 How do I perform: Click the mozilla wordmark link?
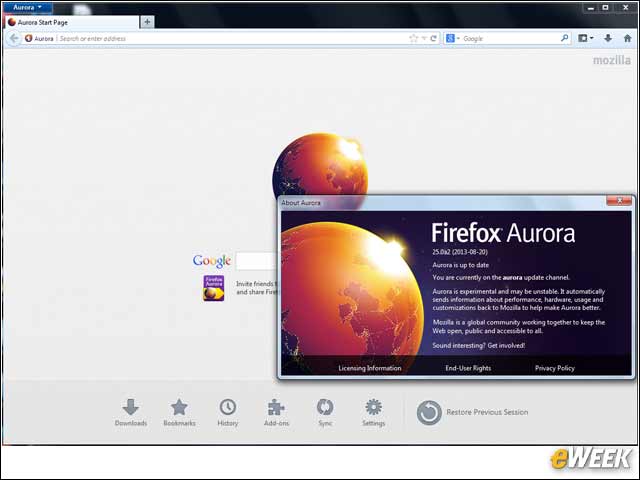tap(611, 60)
